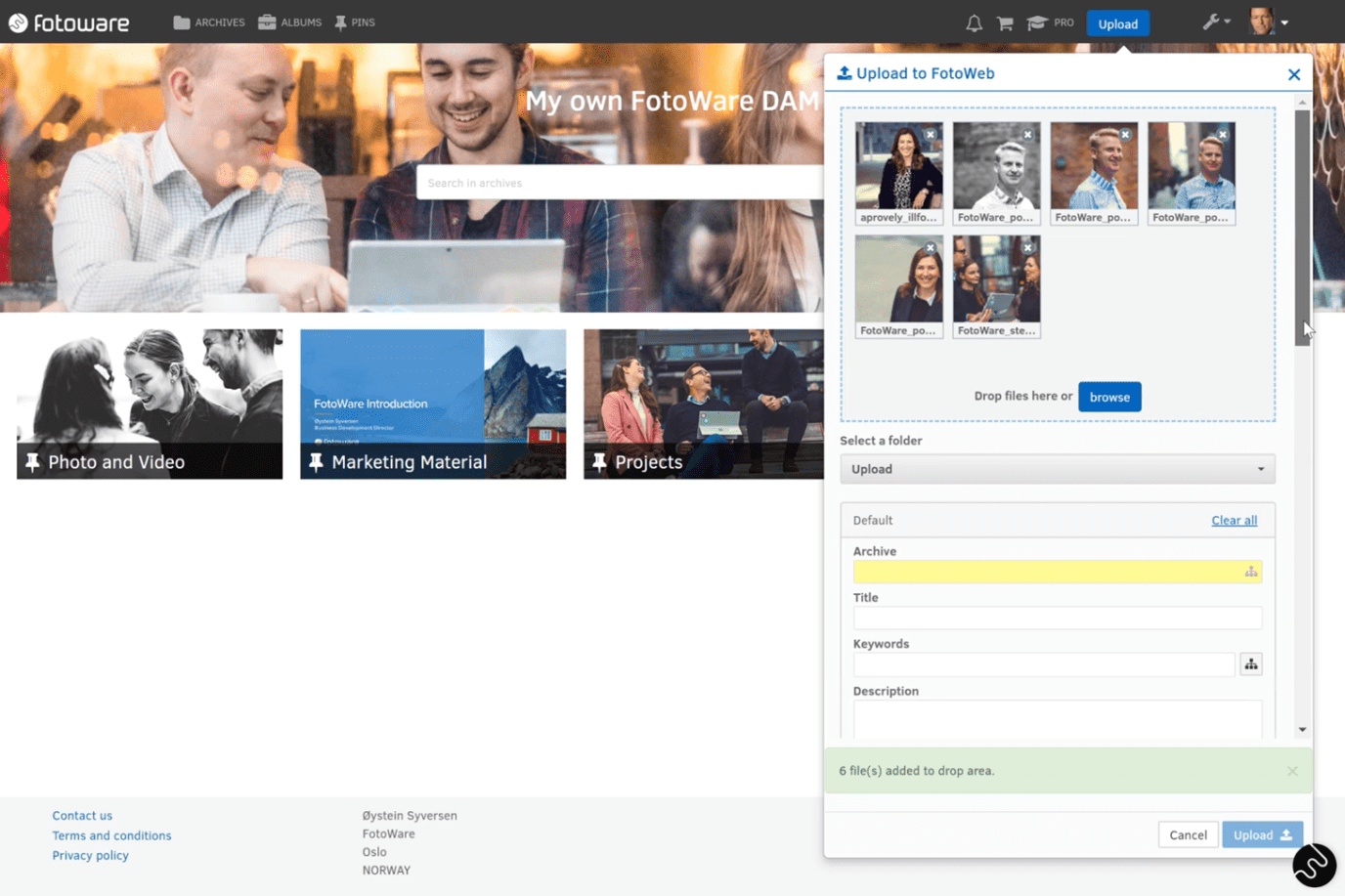
Task: Click the Fotoware logo in header
Action: click(x=68, y=22)
